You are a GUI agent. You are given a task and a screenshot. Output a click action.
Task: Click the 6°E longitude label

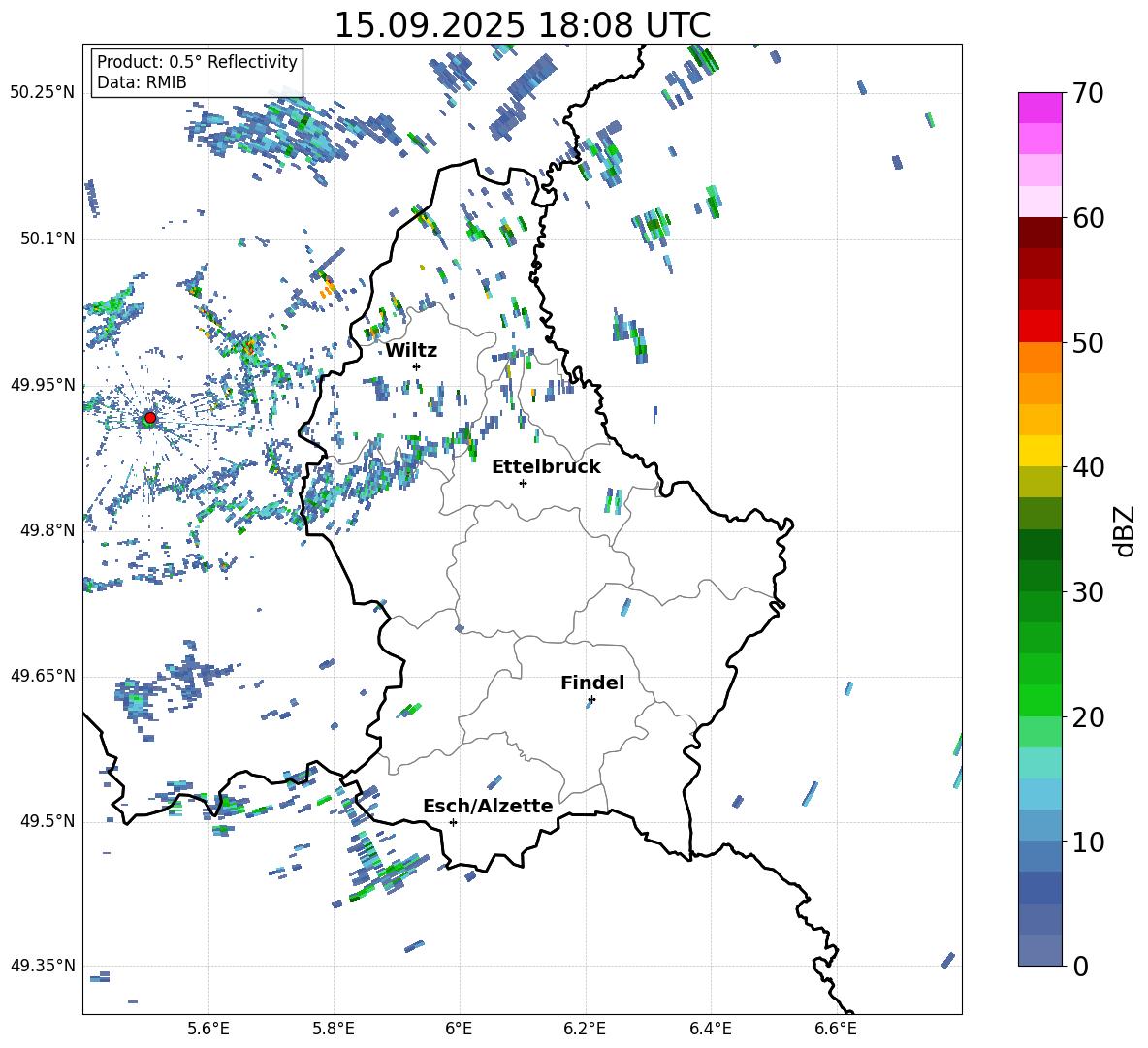point(459,1029)
